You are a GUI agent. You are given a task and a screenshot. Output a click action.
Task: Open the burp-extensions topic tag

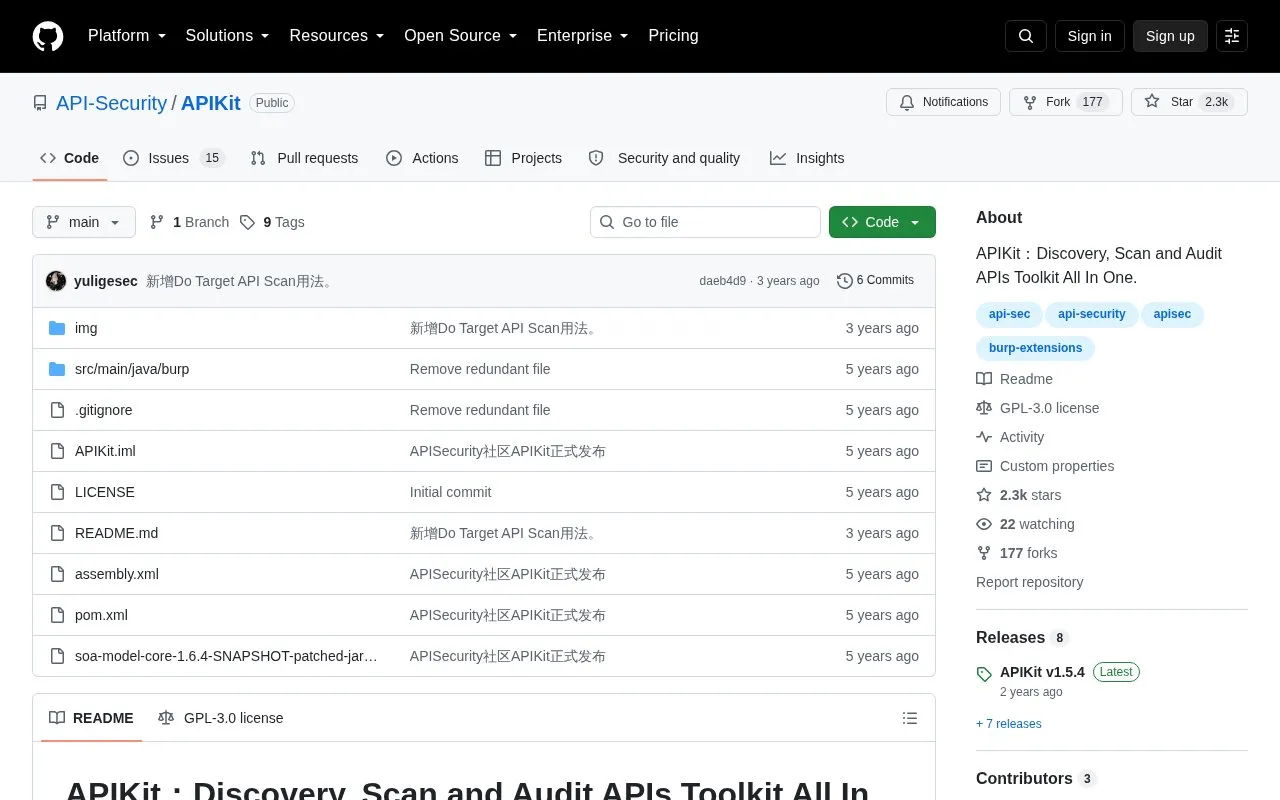(1036, 348)
